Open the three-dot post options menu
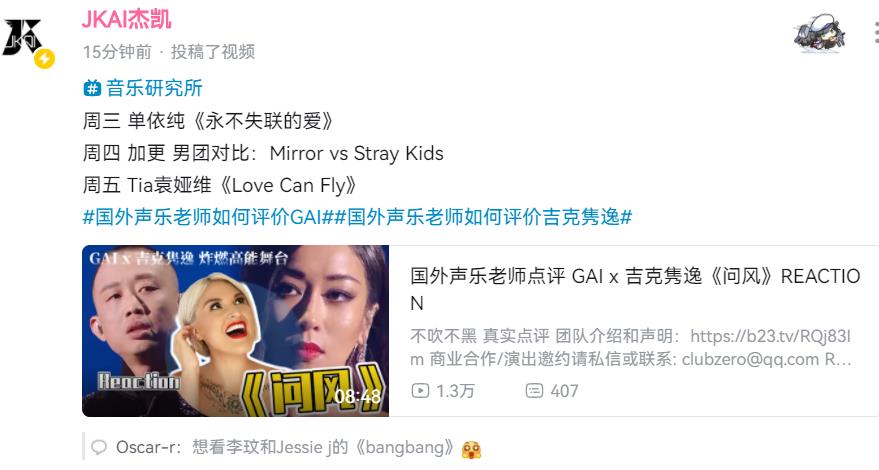 [x=876, y=34]
